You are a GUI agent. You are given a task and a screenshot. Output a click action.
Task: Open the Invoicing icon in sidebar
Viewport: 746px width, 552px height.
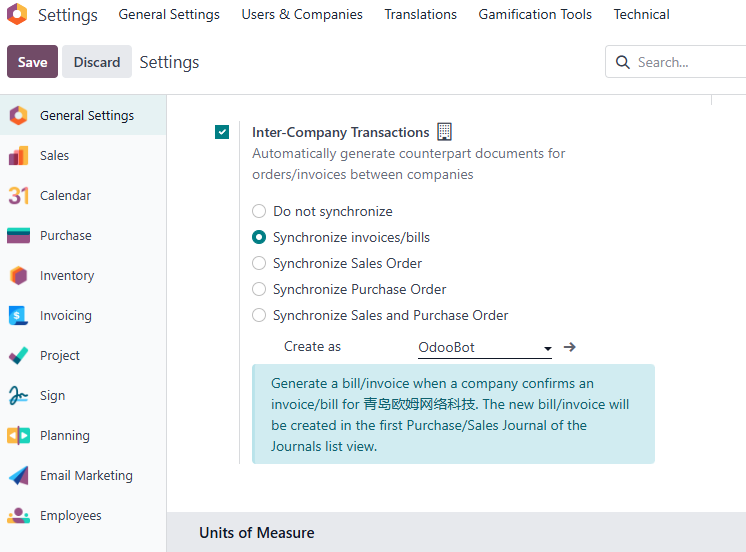pyautogui.click(x=19, y=315)
